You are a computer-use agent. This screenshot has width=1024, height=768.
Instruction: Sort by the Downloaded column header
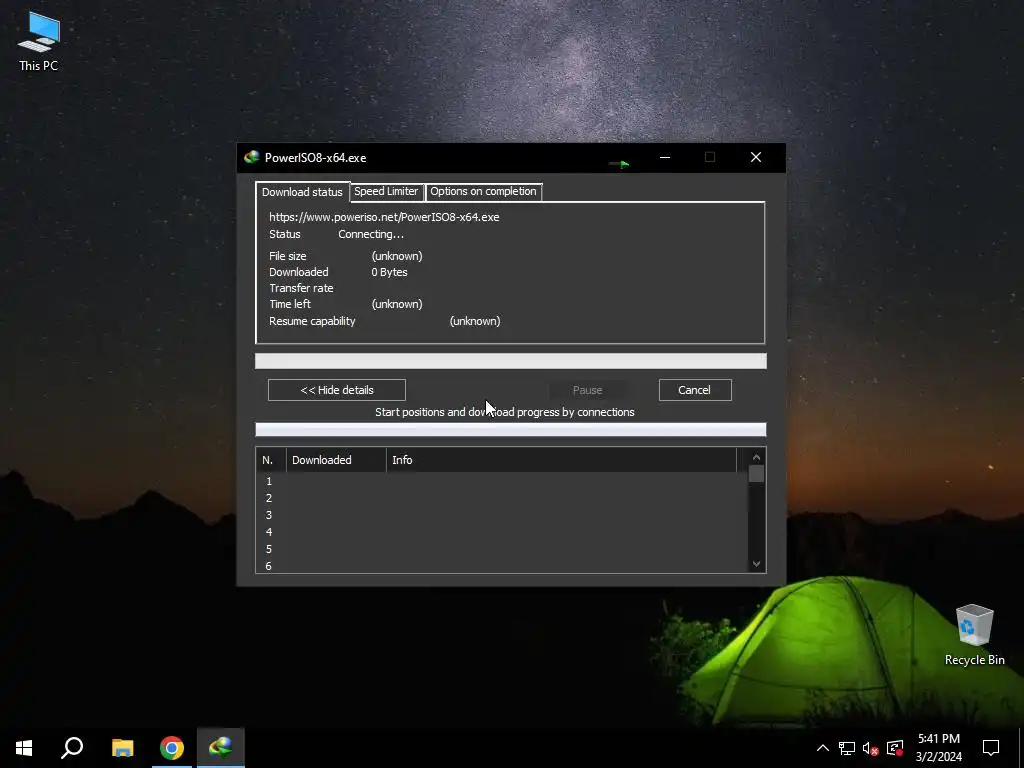[x=336, y=460]
